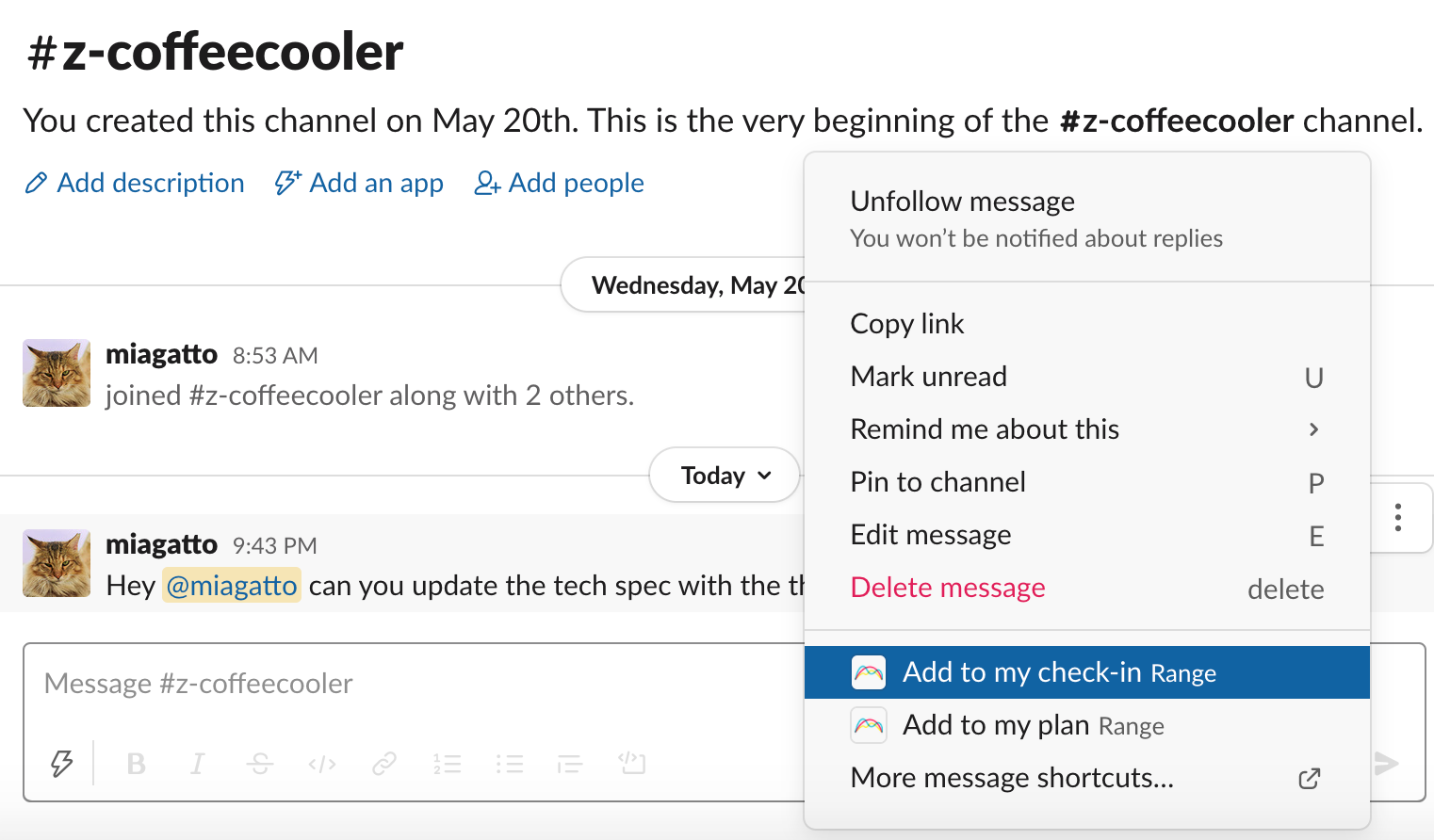Open miagatto's name on the 9:43 PM message
1434x840 pixels.
(161, 544)
